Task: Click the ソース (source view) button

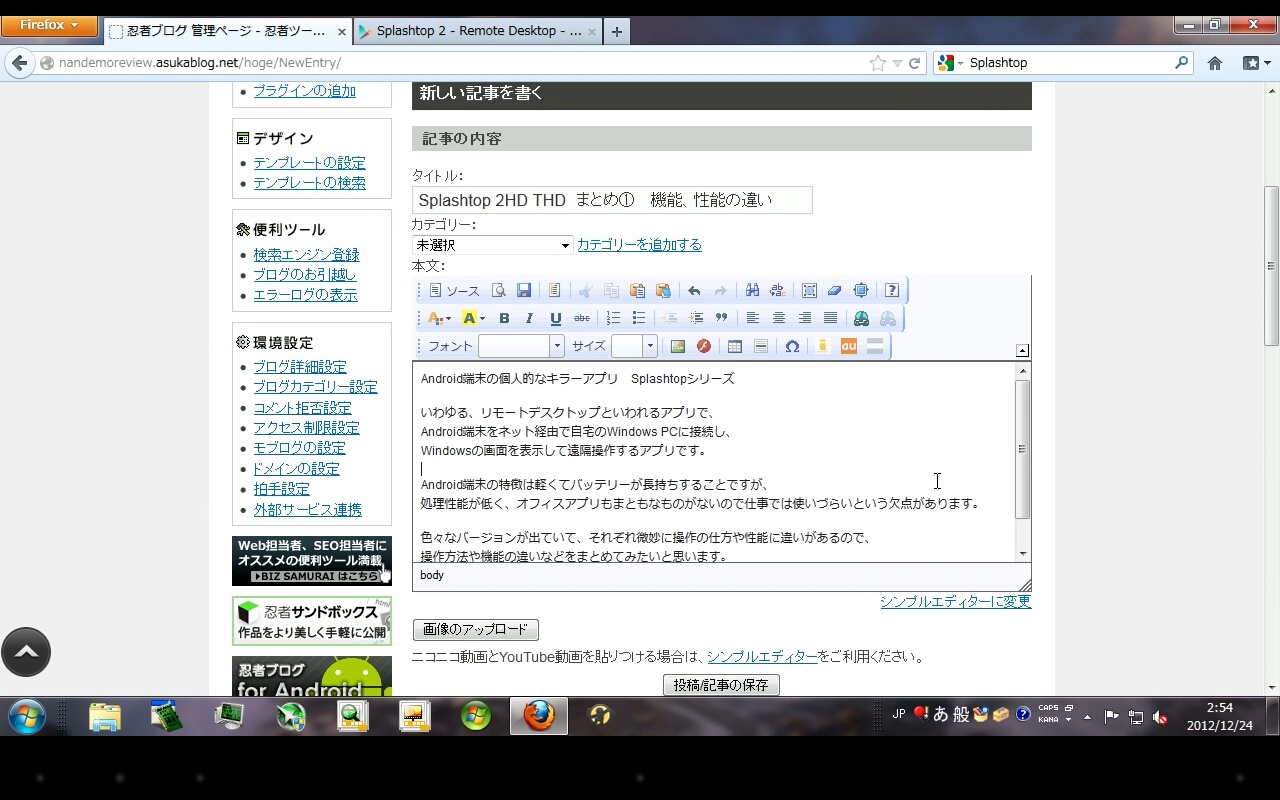Action: (454, 291)
